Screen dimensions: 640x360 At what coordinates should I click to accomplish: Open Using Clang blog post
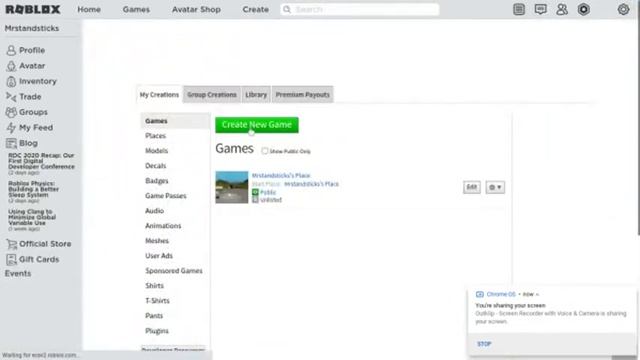tap(32, 218)
